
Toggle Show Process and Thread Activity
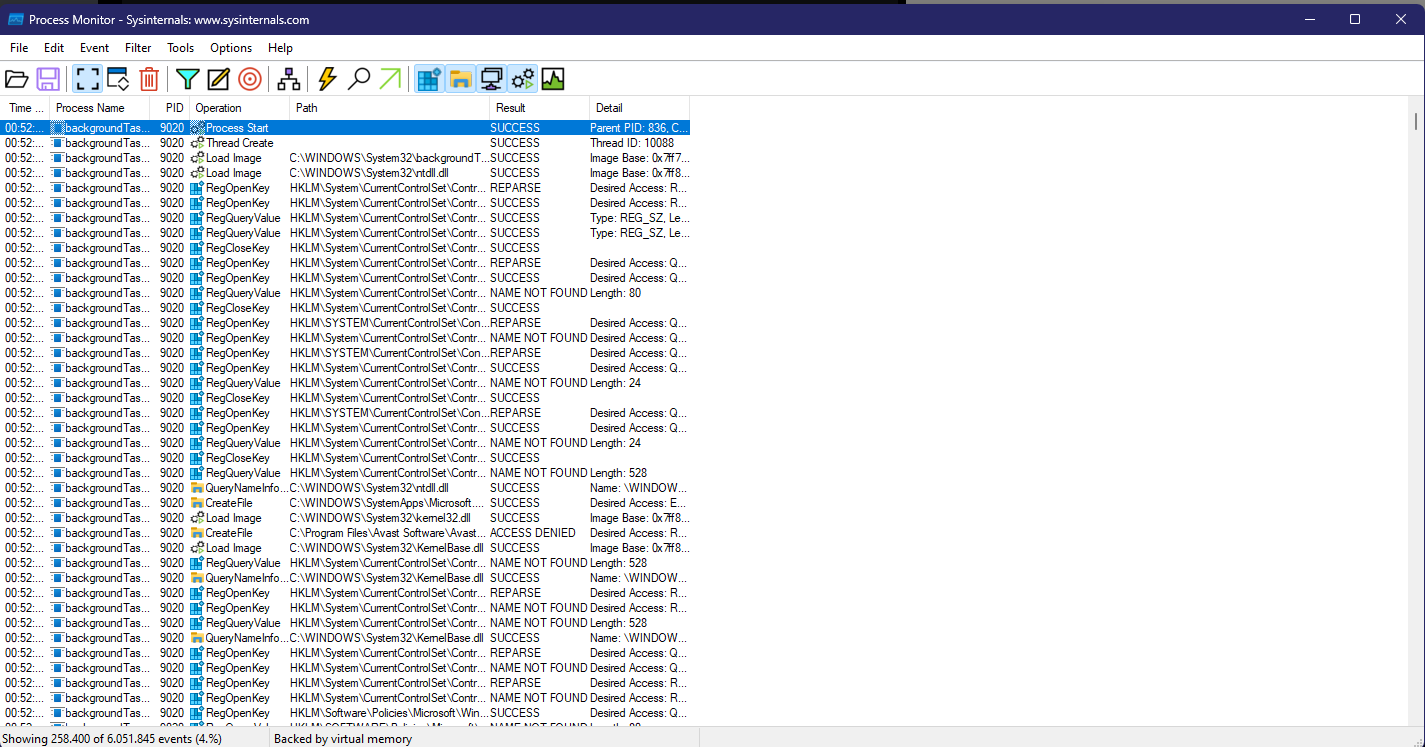522,79
